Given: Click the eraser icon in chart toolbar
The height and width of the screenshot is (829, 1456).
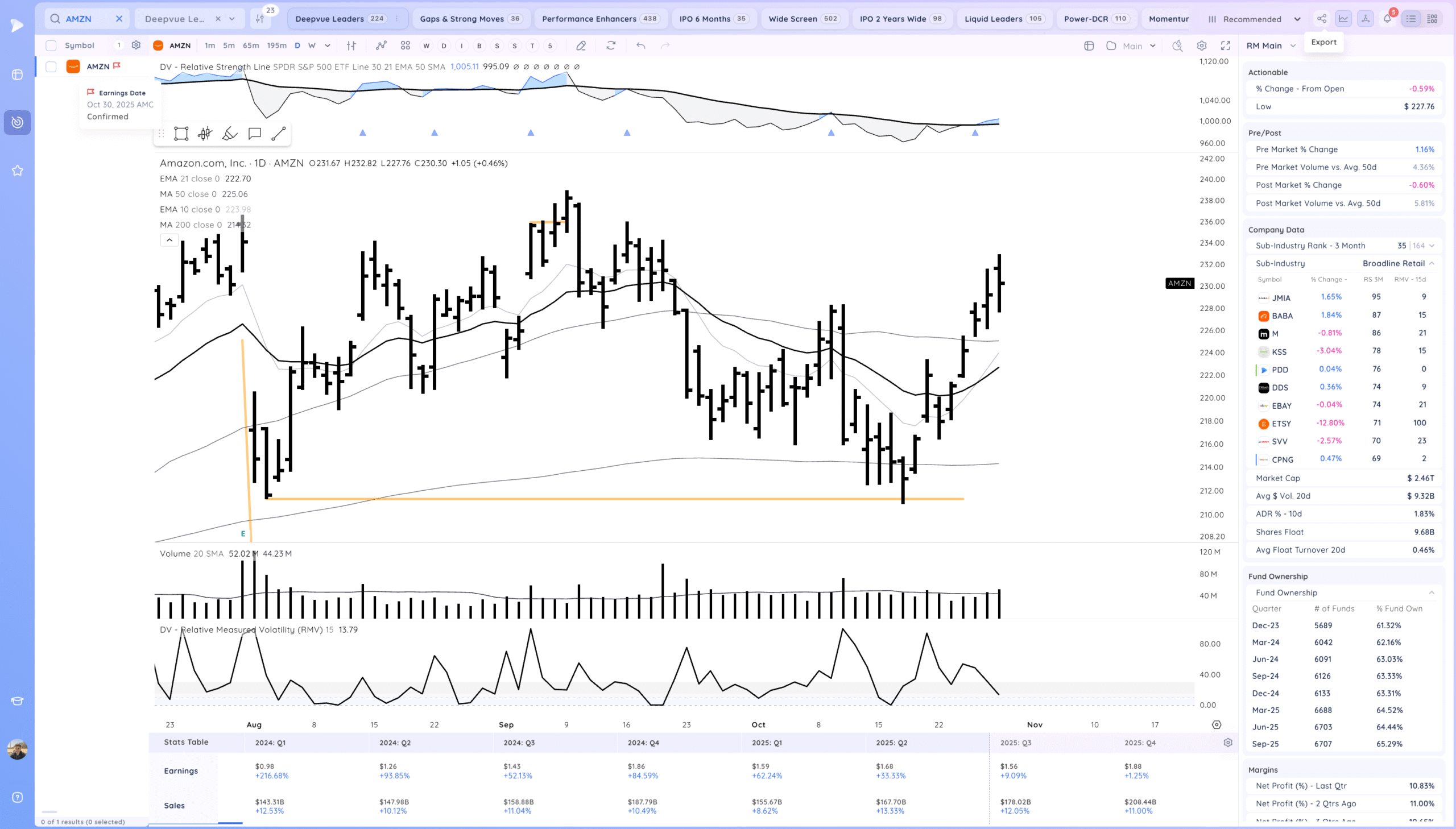Looking at the screenshot, I should click(x=581, y=45).
